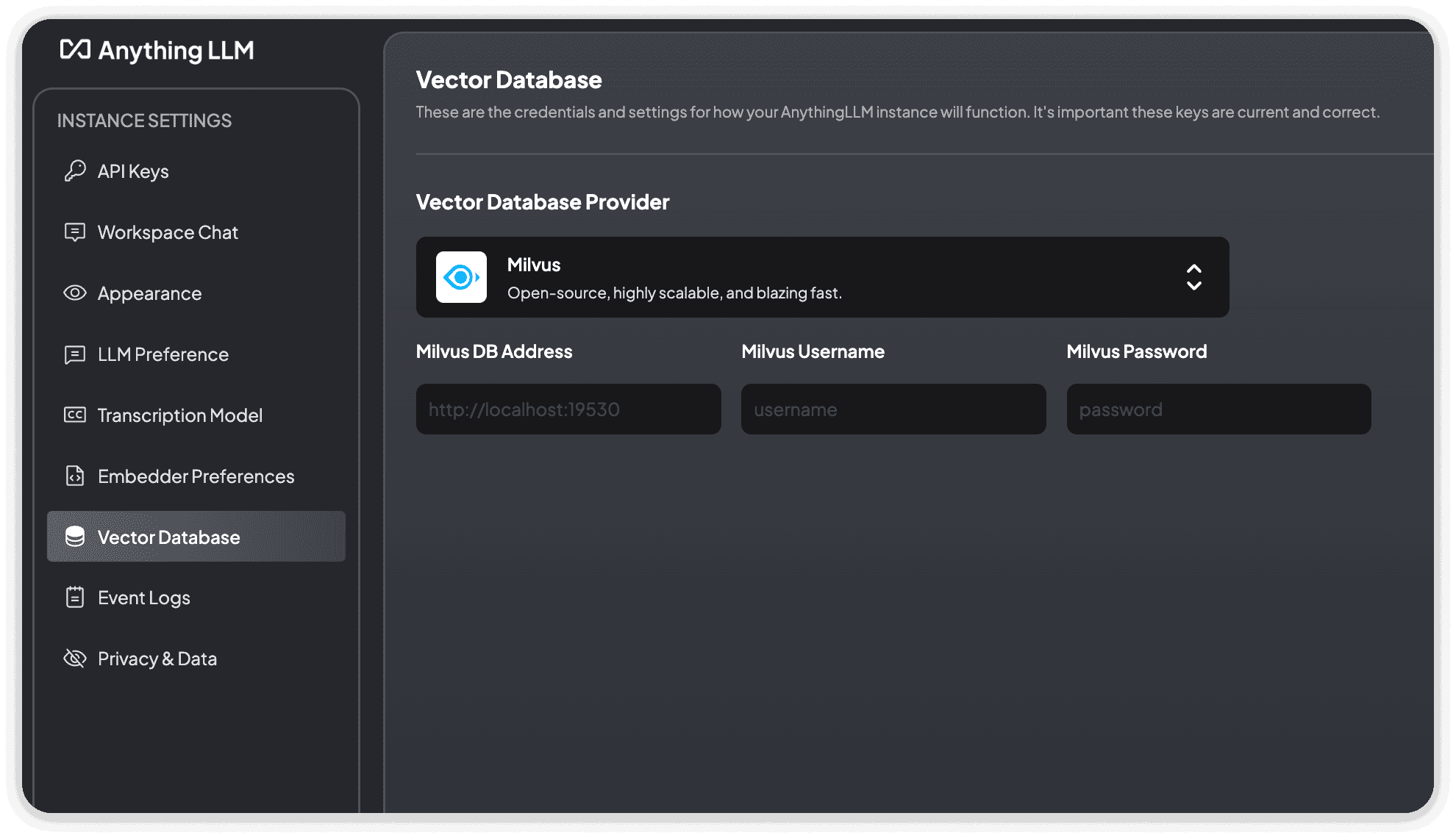Click the LLM Preference chat icon
Image resolution: width=1456 pixels, height=838 pixels.
(x=75, y=354)
